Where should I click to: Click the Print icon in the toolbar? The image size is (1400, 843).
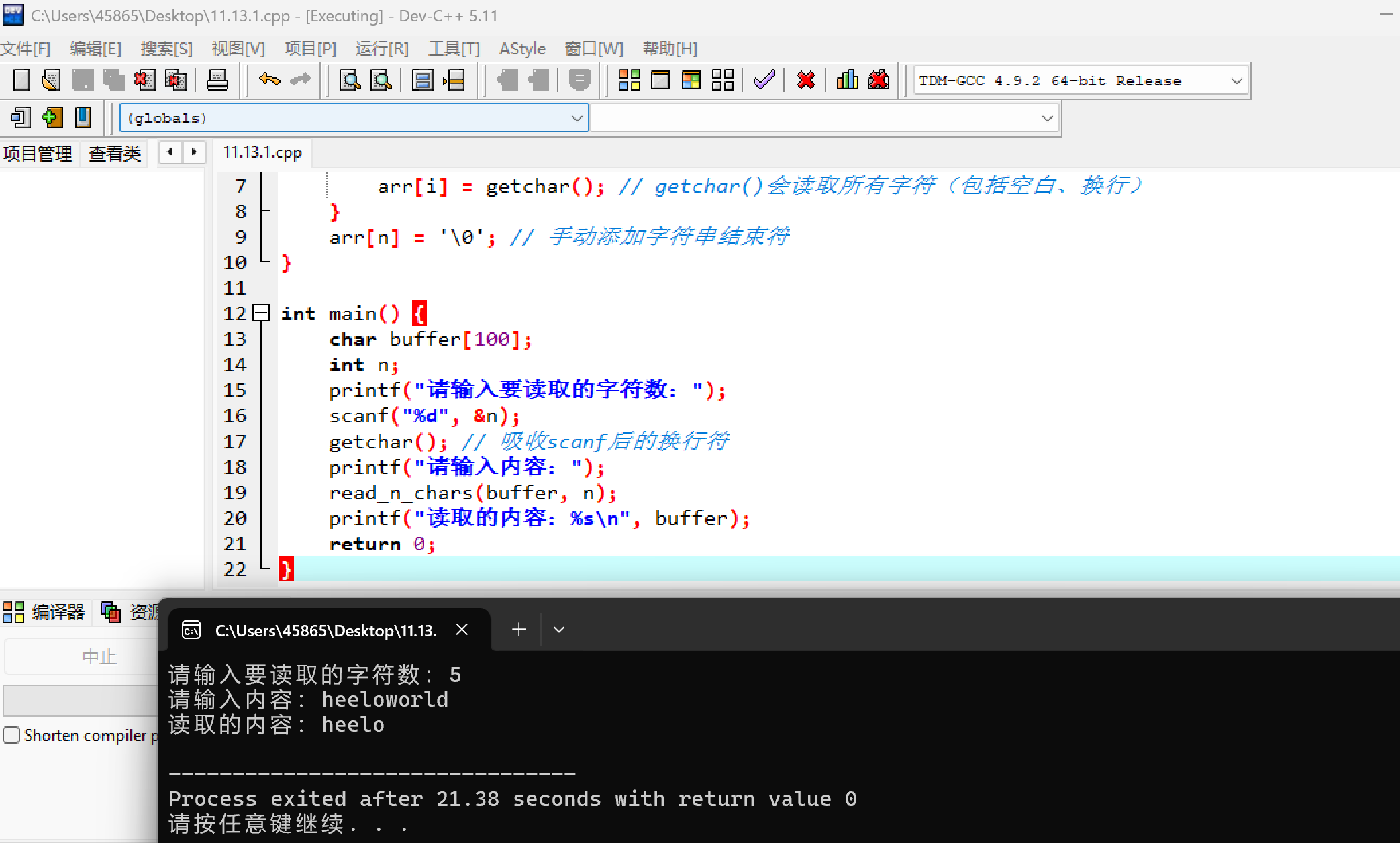pyautogui.click(x=217, y=81)
